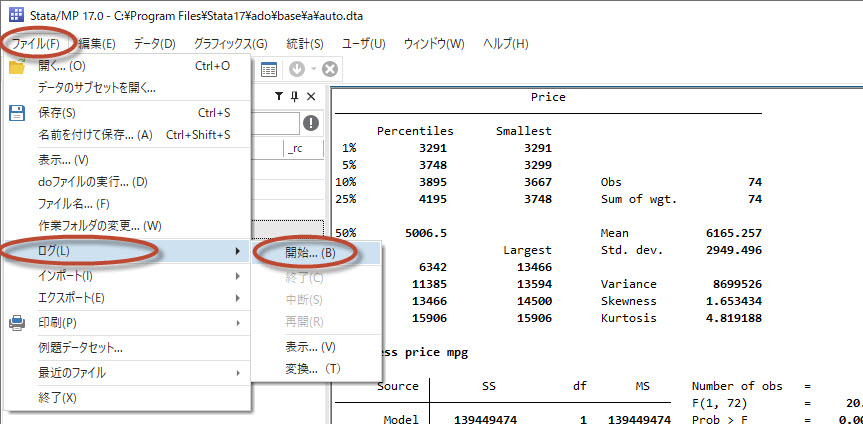The image size is (863, 424).
Task: Click the Skewness value 1.653434
Action: point(734,301)
